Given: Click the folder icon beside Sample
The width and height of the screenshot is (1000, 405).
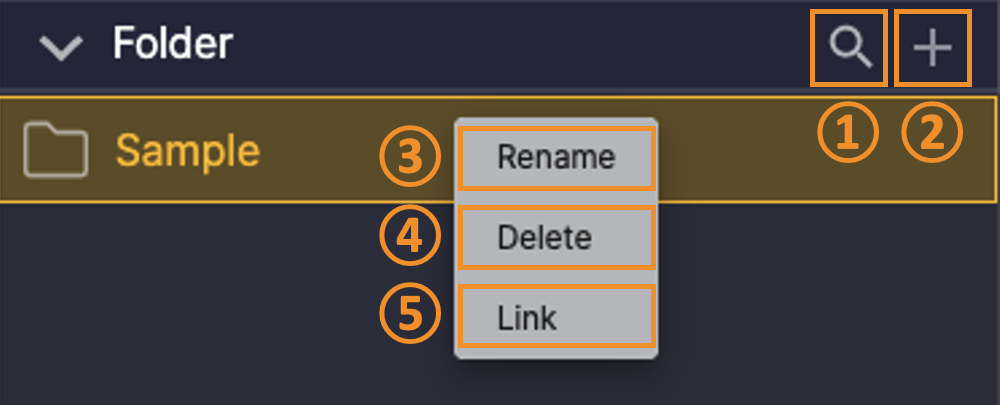Looking at the screenshot, I should click(56, 151).
